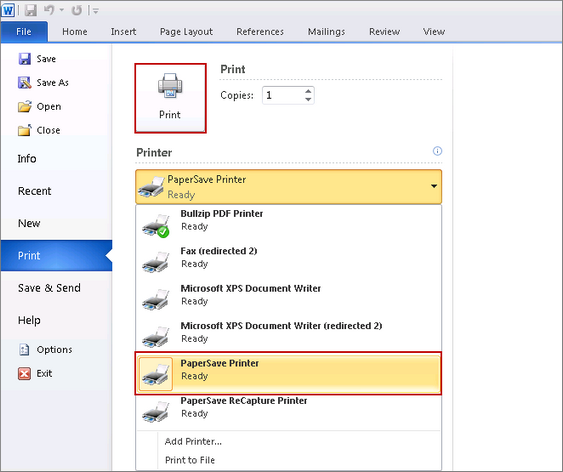This screenshot has width=563, height=472.
Task: Click the red Exit icon
Action: coord(24,373)
